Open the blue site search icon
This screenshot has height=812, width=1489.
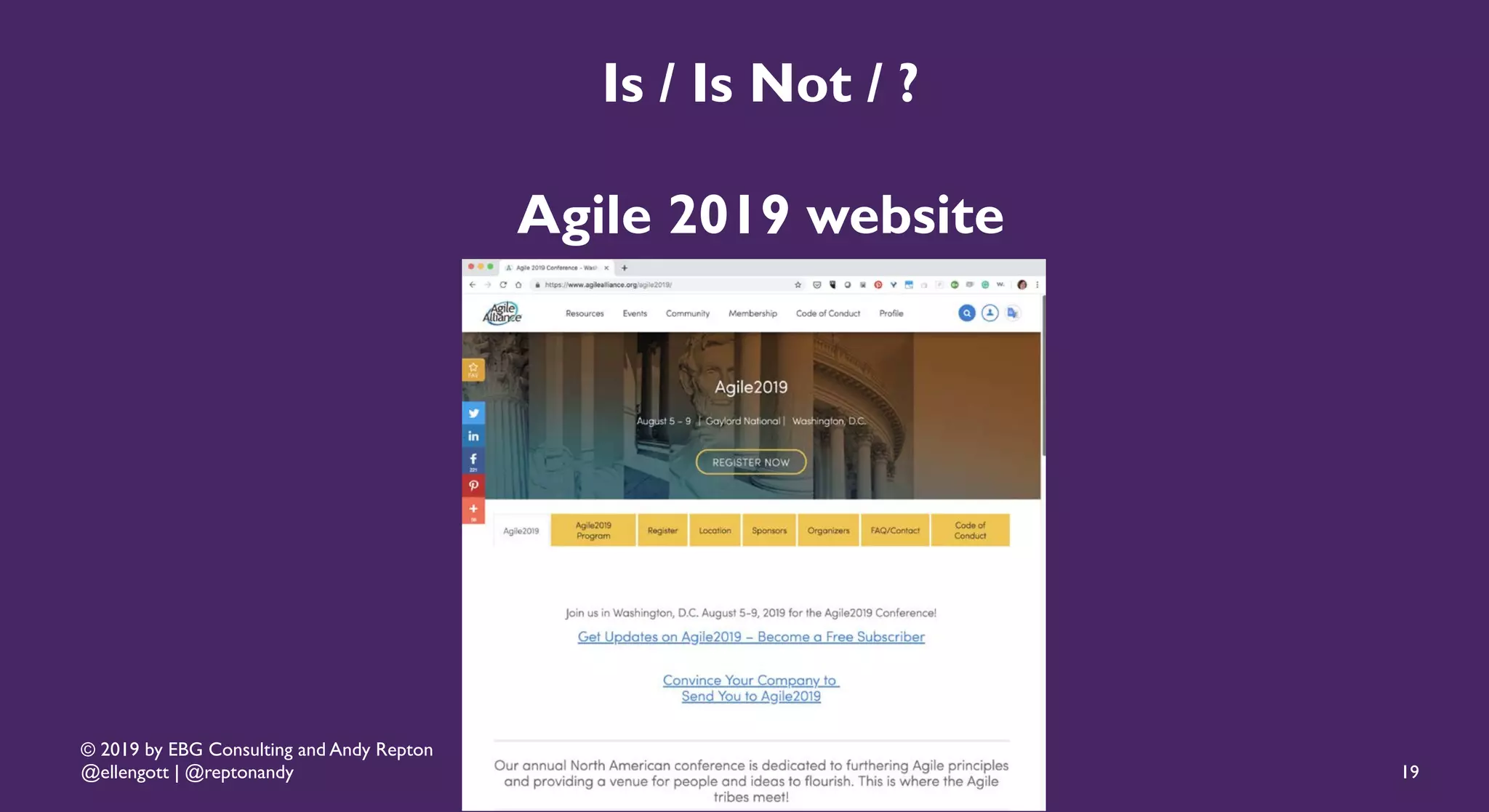[967, 313]
